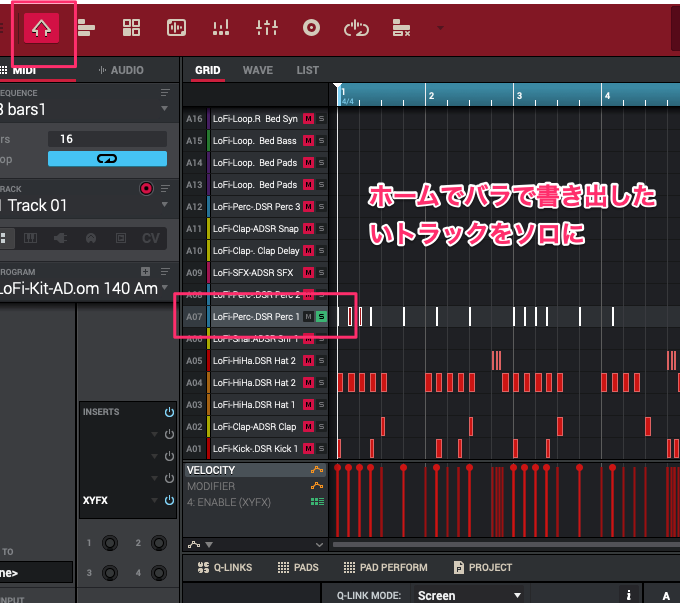This screenshot has height=603, width=680.
Task: Add new program with plus icon
Action: (146, 272)
